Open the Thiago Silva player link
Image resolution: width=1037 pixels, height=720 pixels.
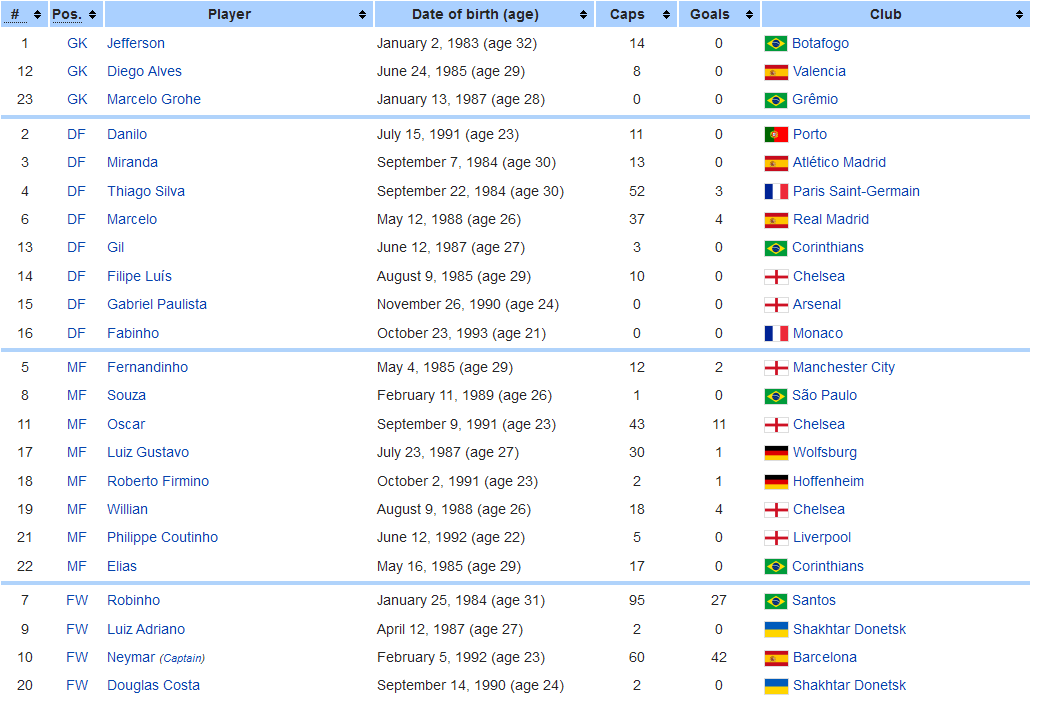[146, 192]
